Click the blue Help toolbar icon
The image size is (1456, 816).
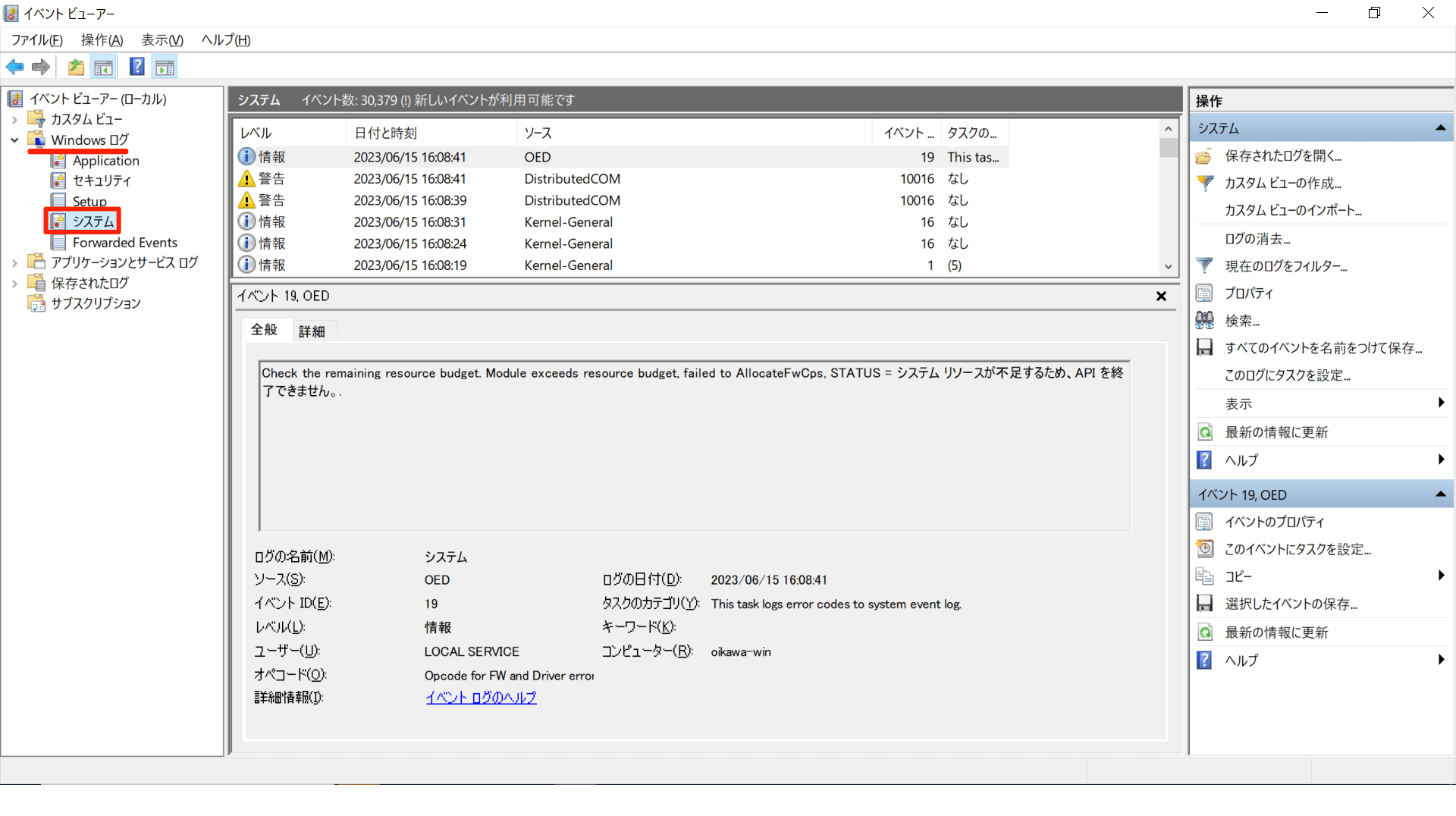point(137,67)
